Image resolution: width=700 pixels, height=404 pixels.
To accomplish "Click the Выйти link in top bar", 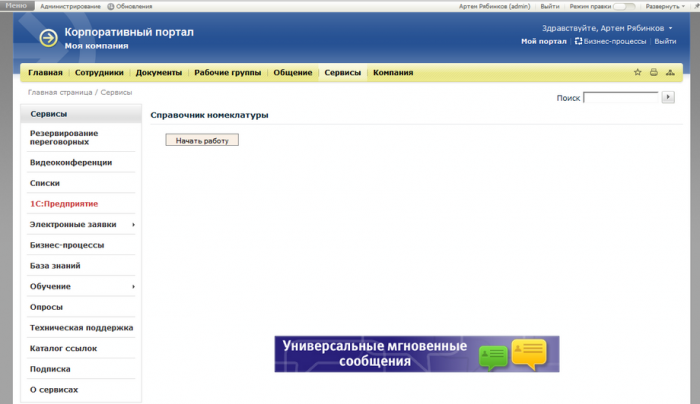I will pos(550,6).
